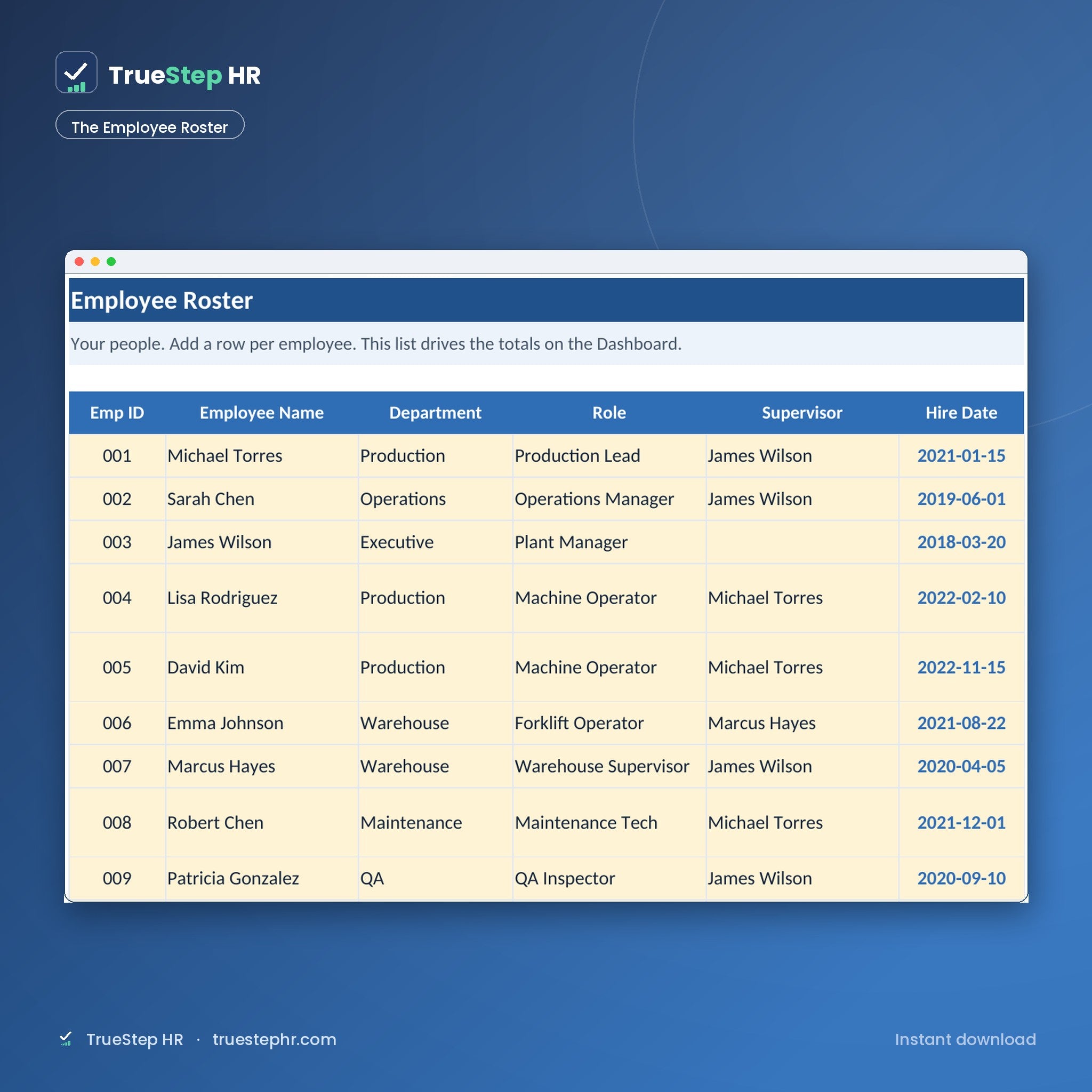Select the "QA" department cell
The height and width of the screenshot is (1092, 1092).
(x=435, y=878)
